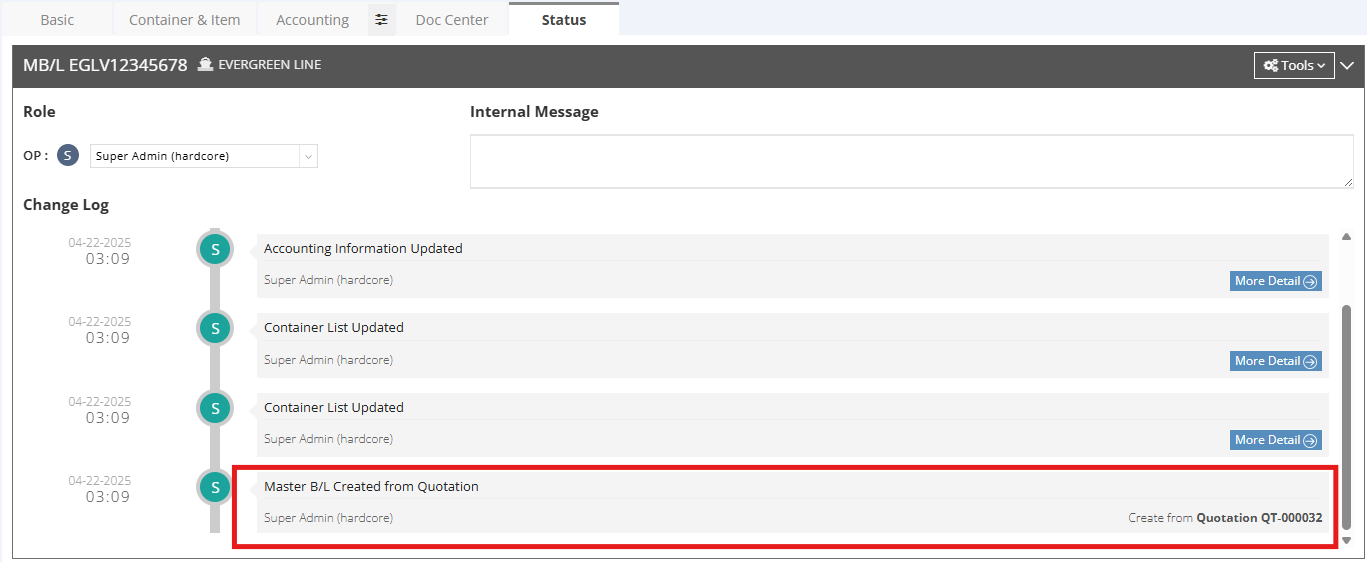The height and width of the screenshot is (562, 1367).
Task: Click the scrollbar up arrow in Change Log
Action: [x=1346, y=237]
